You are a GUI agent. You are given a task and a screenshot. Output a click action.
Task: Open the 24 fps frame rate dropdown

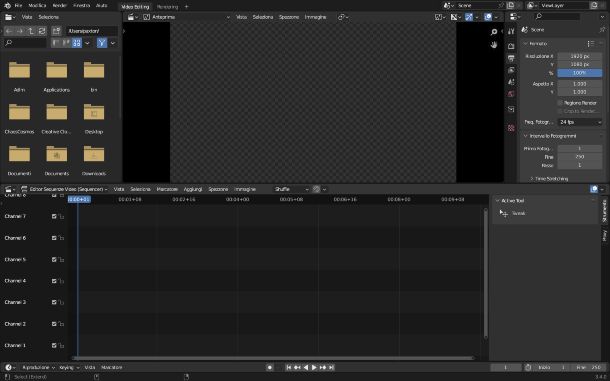pyautogui.click(x=580, y=122)
